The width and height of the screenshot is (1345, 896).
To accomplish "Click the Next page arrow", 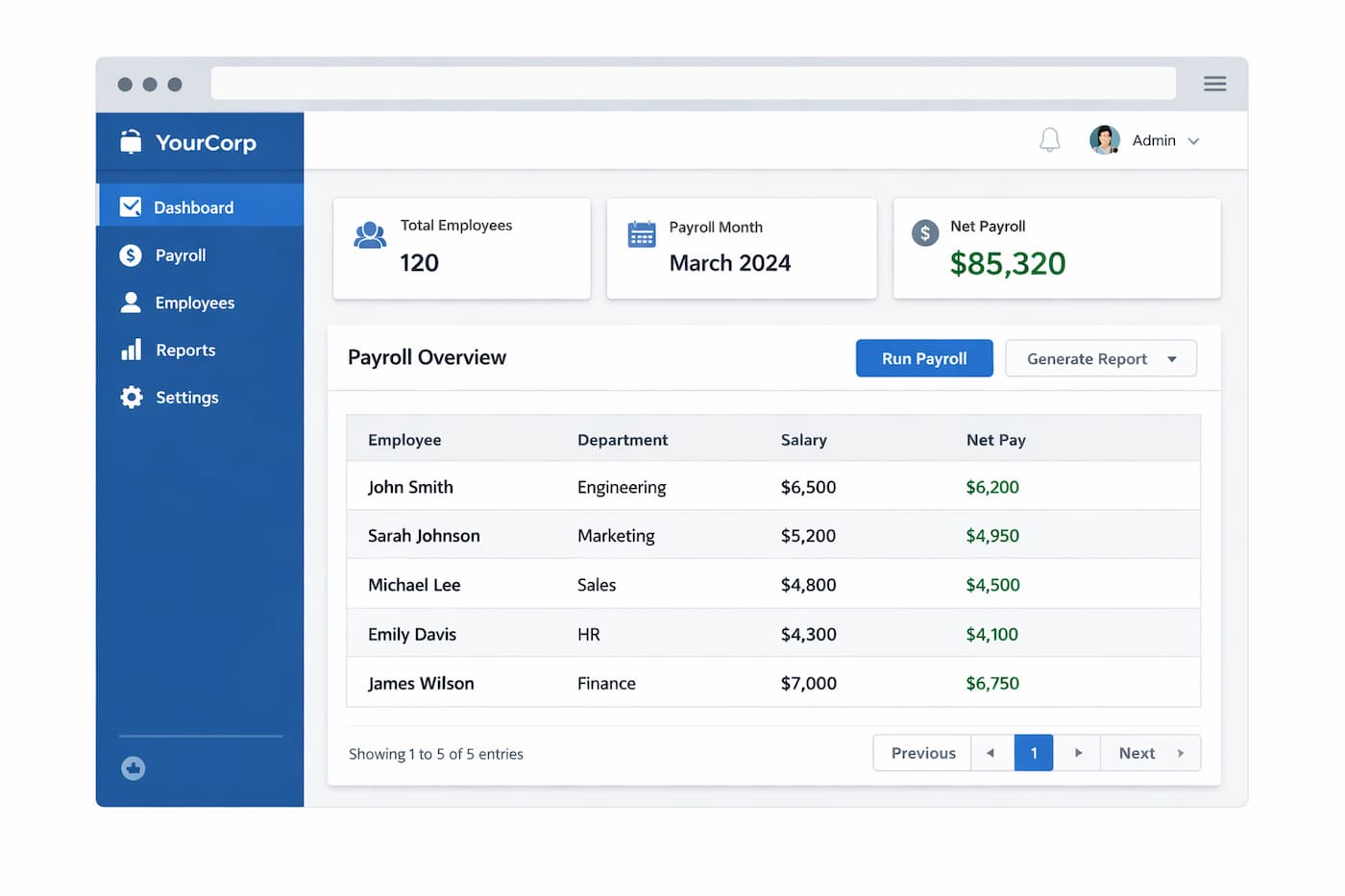I will (1077, 753).
